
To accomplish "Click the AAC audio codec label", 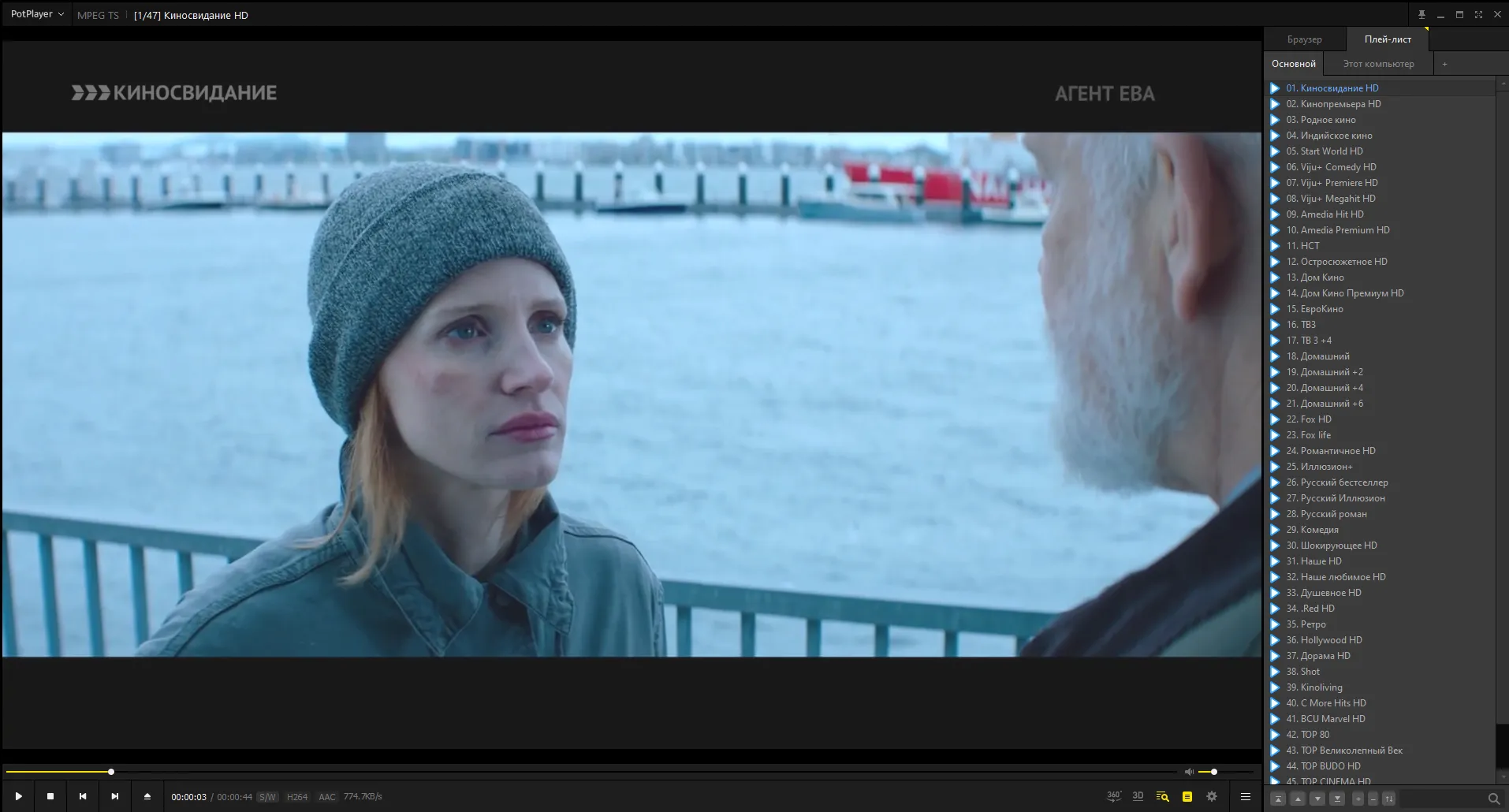I will point(327,797).
